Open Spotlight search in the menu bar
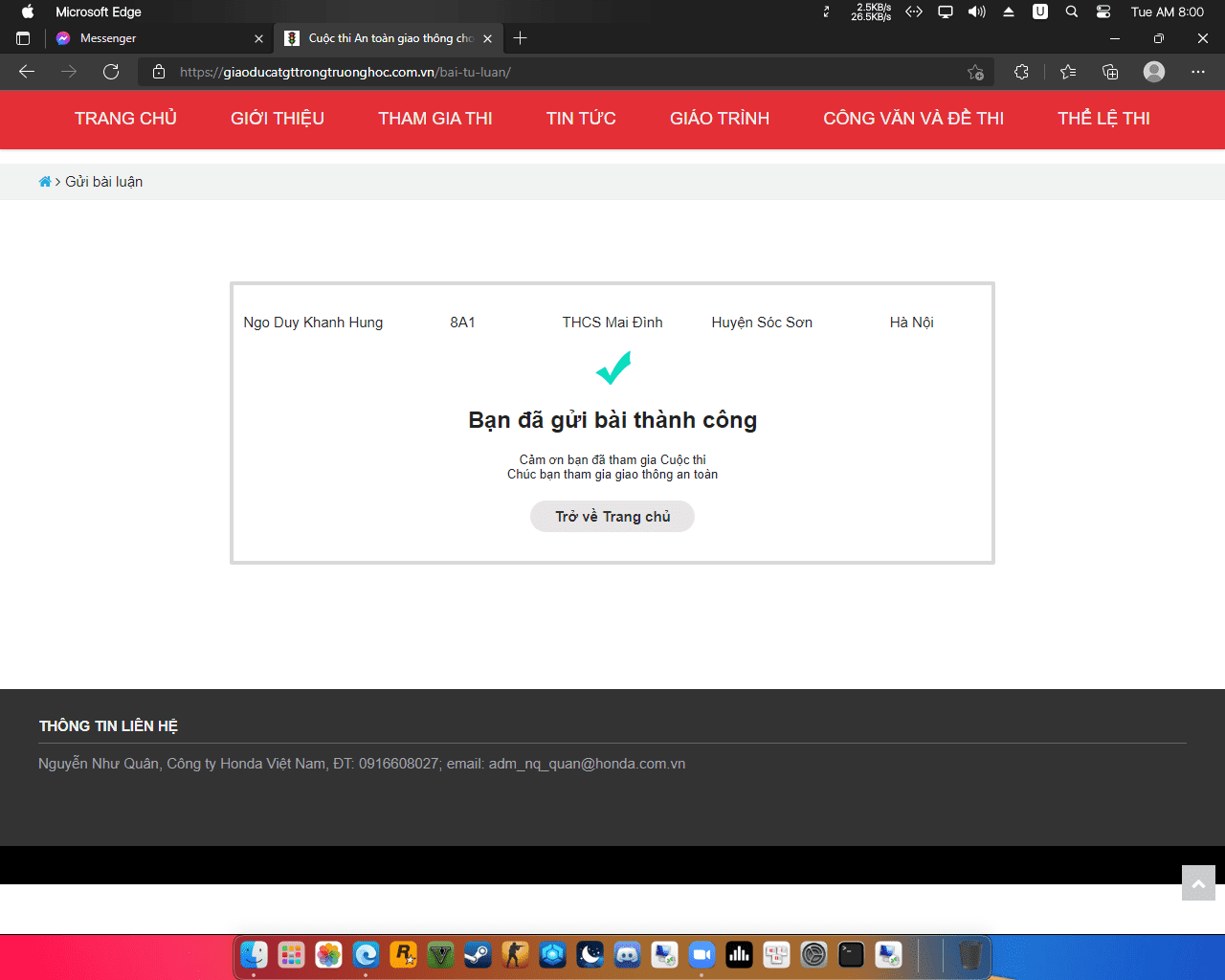The width and height of the screenshot is (1225, 980). (x=1072, y=11)
